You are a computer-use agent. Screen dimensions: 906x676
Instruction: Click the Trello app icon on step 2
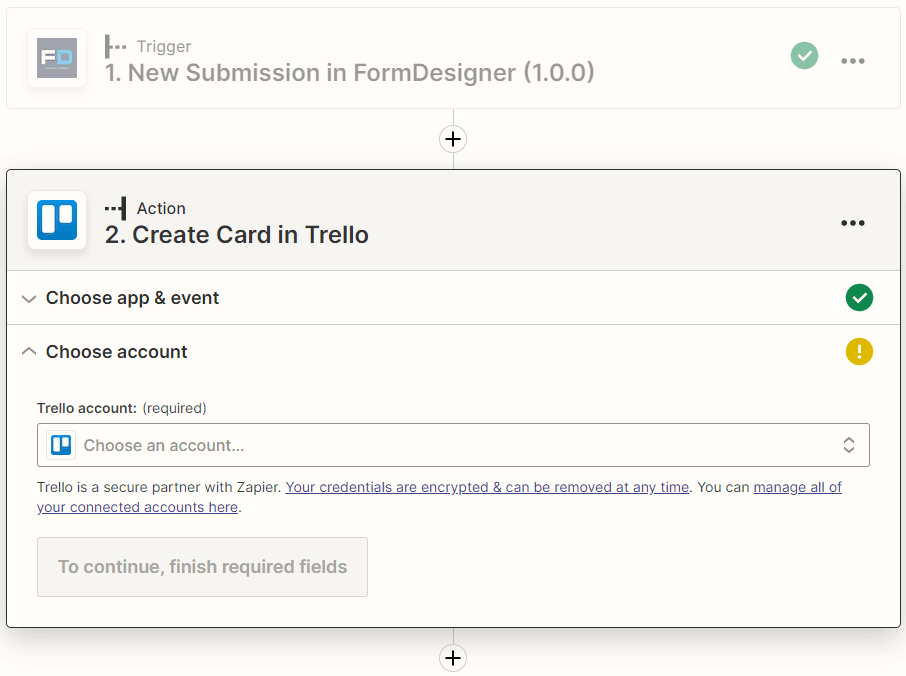[x=57, y=221]
